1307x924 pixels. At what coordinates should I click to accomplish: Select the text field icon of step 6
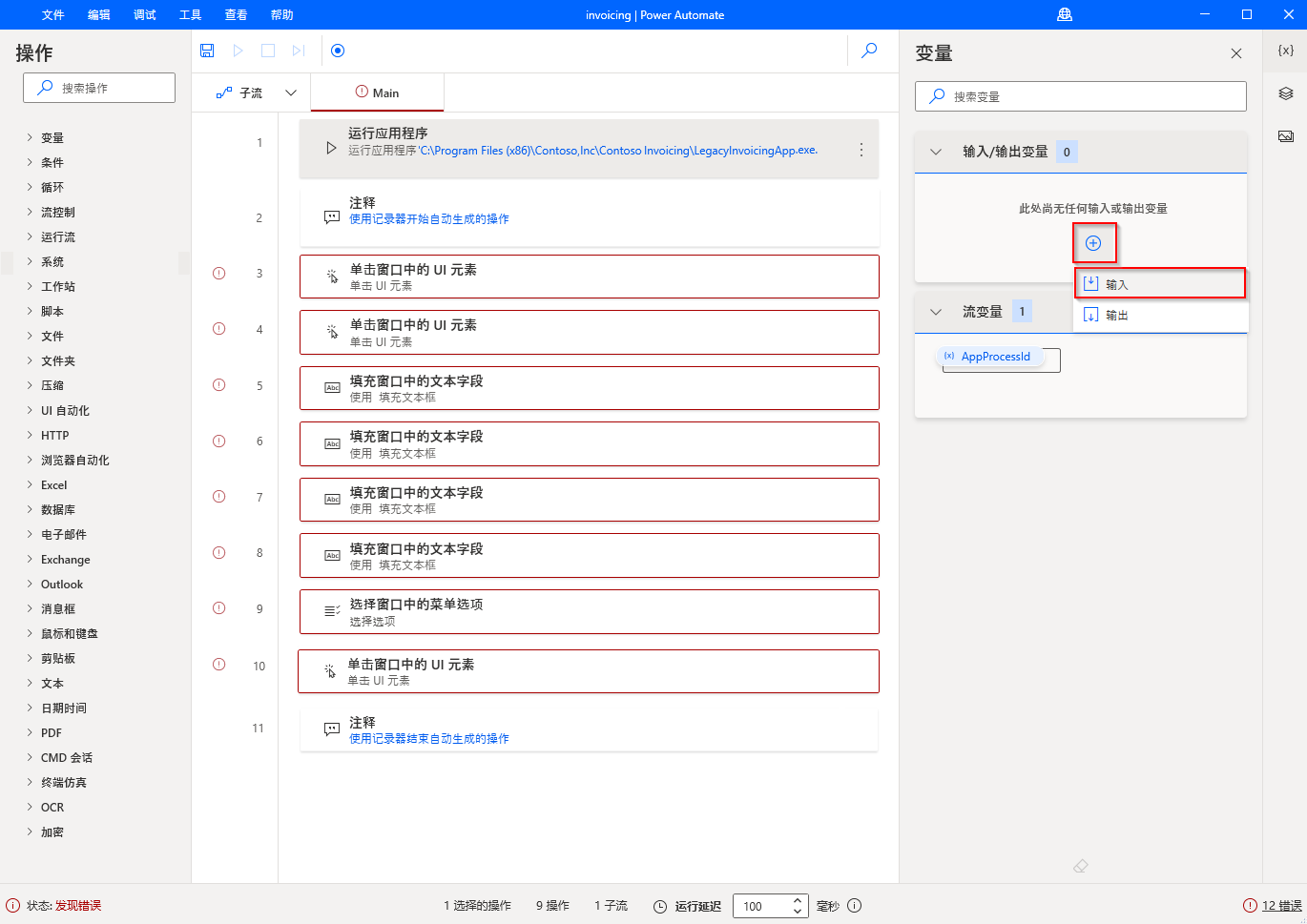333,443
